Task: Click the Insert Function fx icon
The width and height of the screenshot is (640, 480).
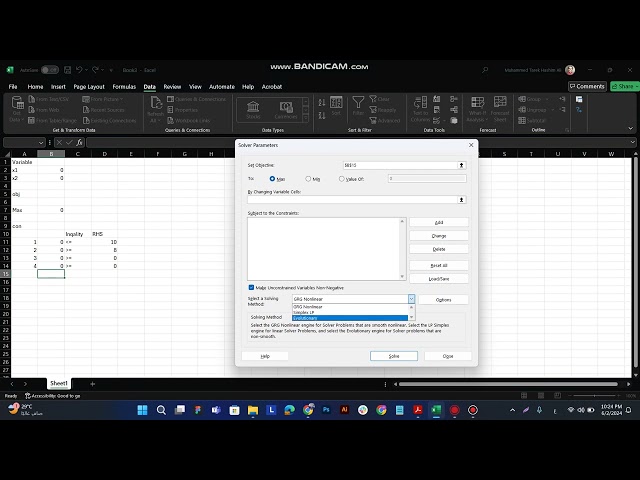Action: coord(79,142)
